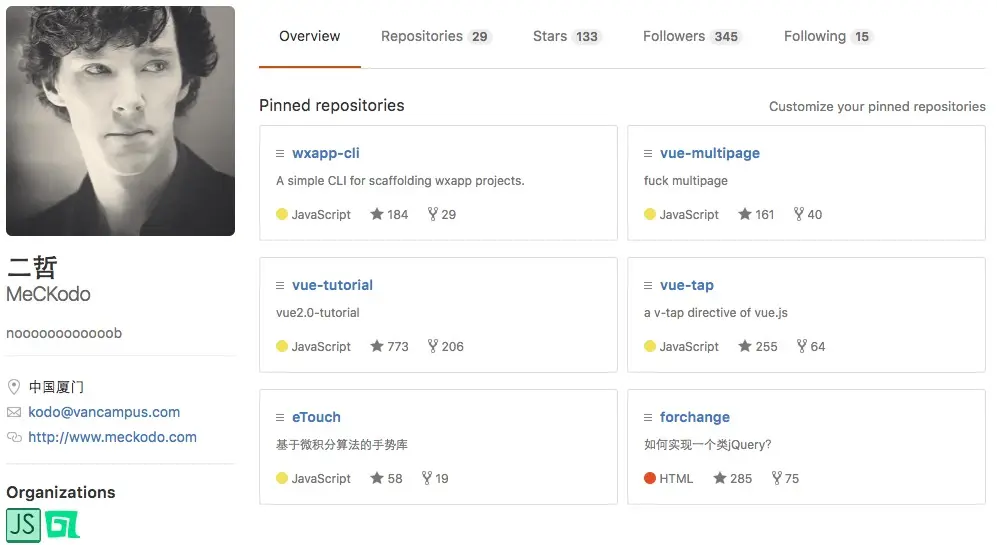Click the grip icon next to eTouch
This screenshot has width=997, height=545.
tap(280, 418)
